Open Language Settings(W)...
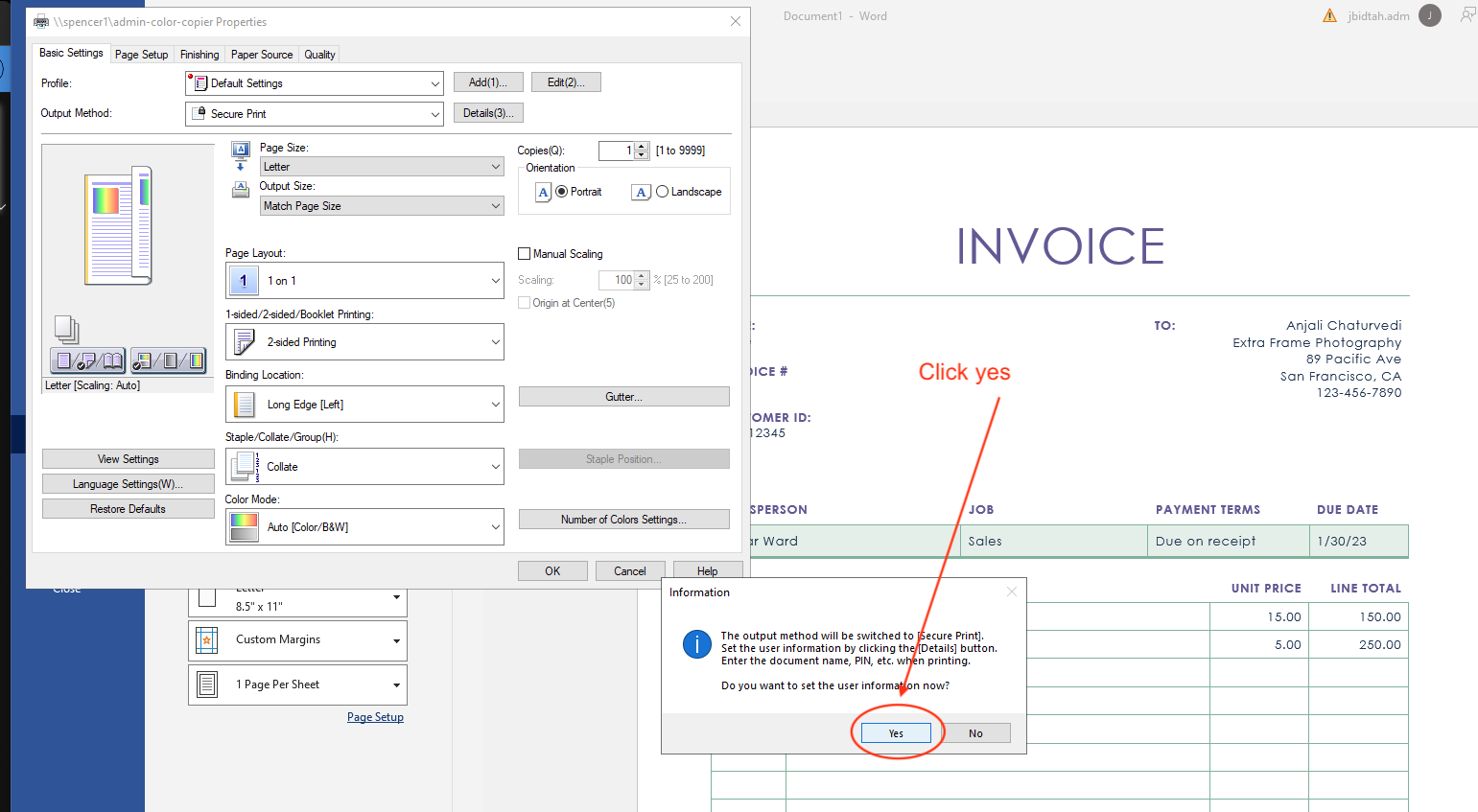 (129, 484)
